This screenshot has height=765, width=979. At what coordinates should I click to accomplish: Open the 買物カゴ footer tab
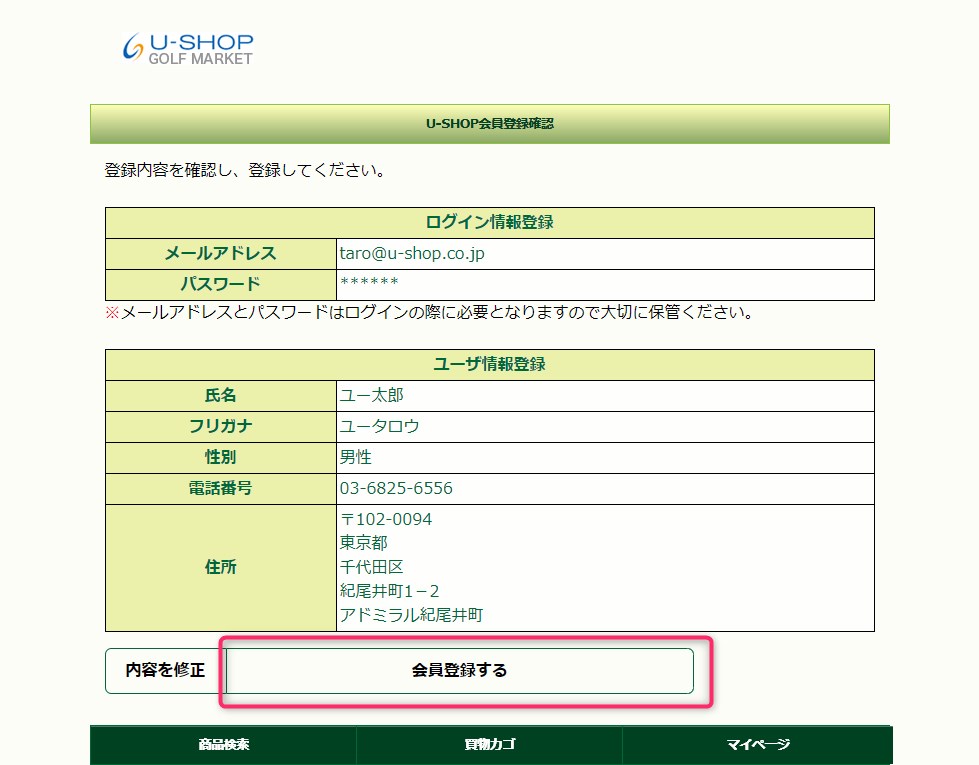[x=490, y=744]
